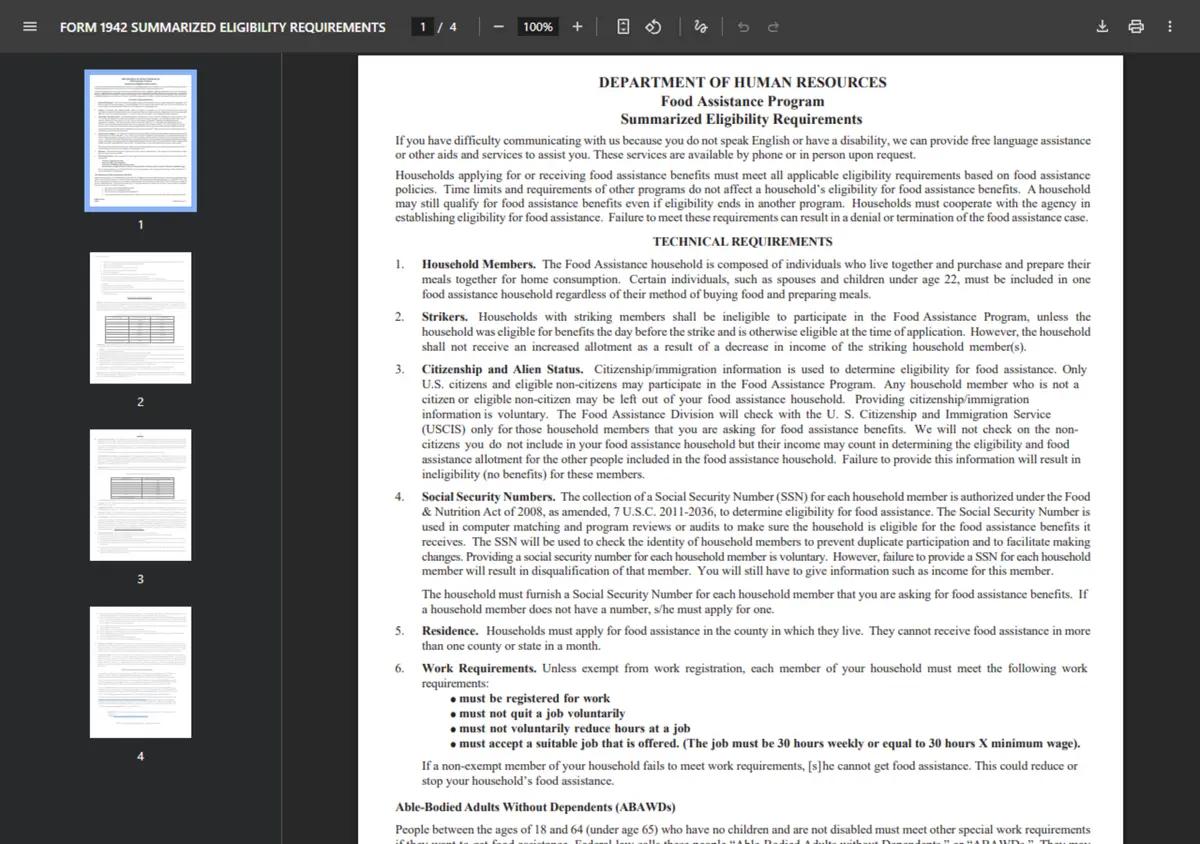1200x844 pixels.
Task: Click the 100% zoom level field
Action: coord(538,27)
